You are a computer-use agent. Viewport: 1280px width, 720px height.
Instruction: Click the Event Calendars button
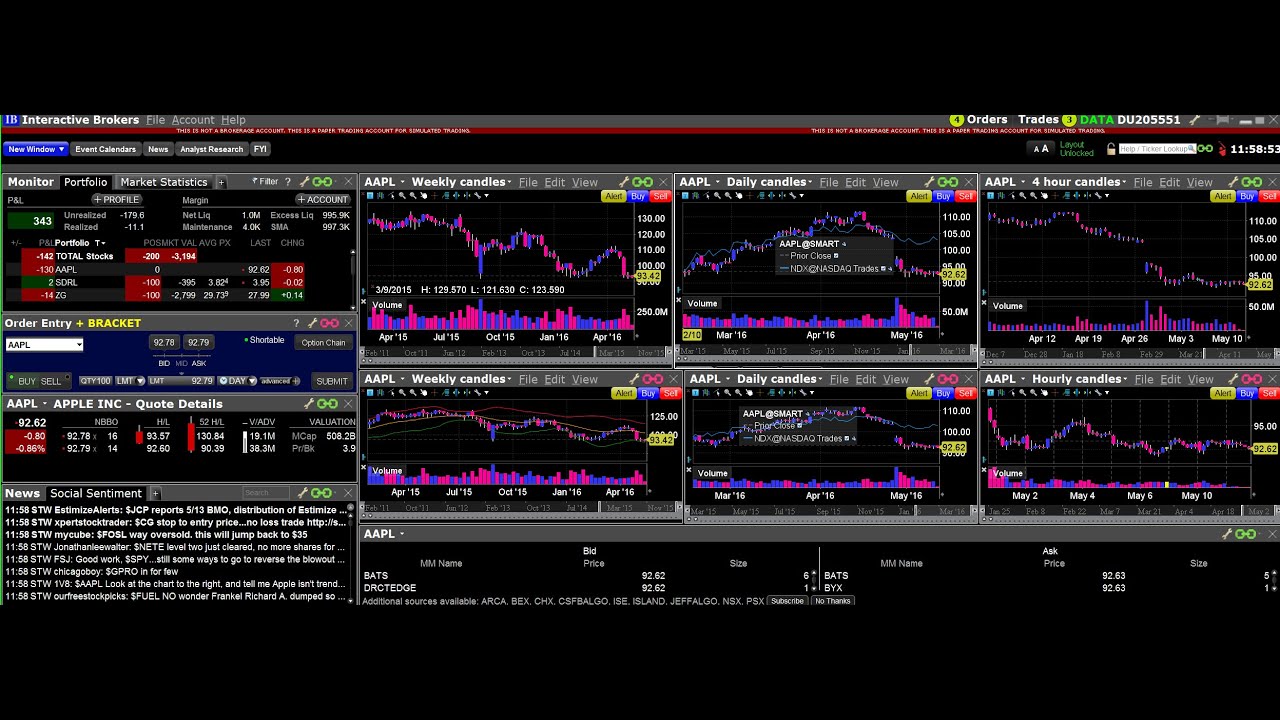(x=105, y=149)
